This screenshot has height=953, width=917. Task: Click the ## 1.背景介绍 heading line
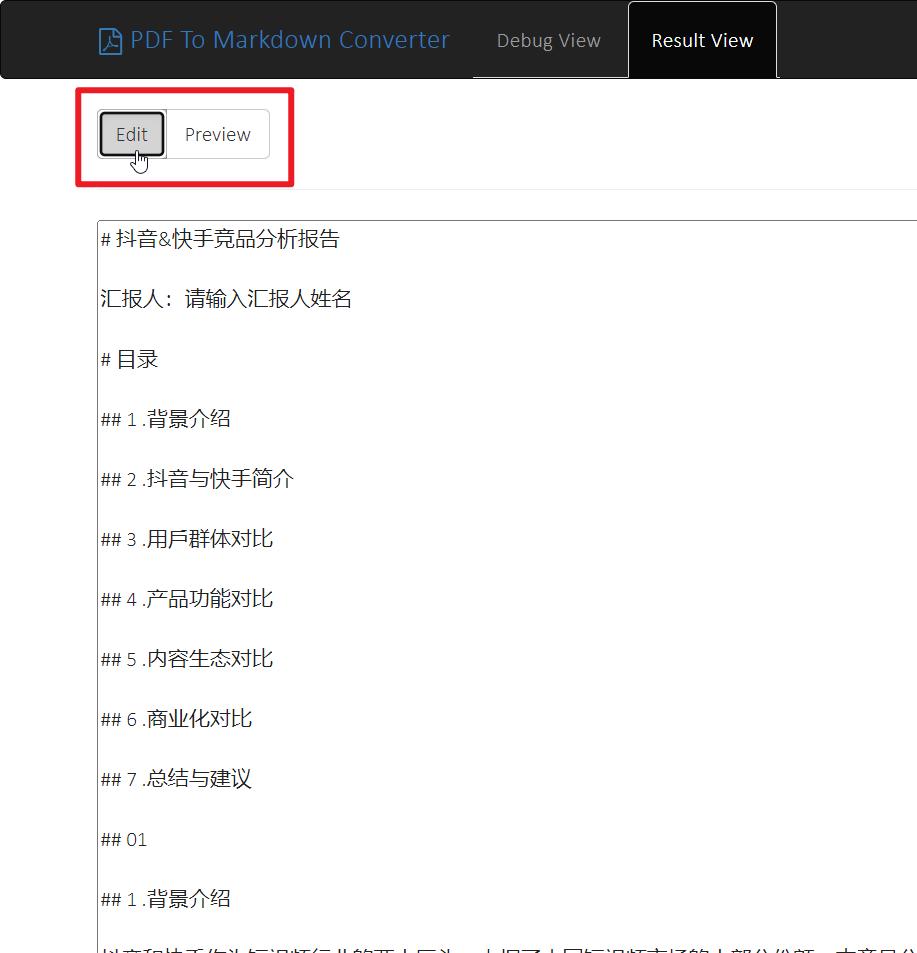click(x=166, y=418)
